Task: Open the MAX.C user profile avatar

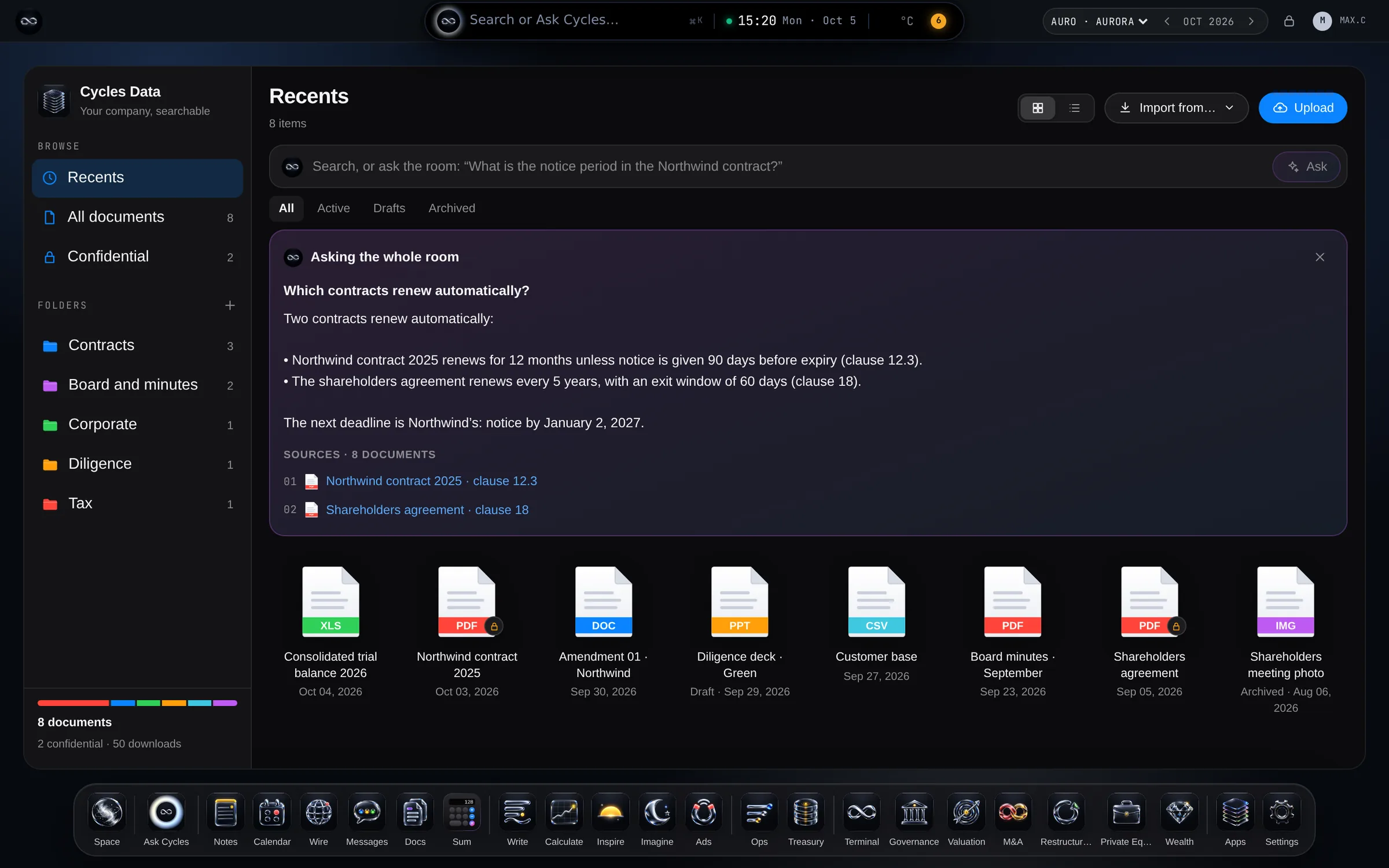Action: 1322,21
